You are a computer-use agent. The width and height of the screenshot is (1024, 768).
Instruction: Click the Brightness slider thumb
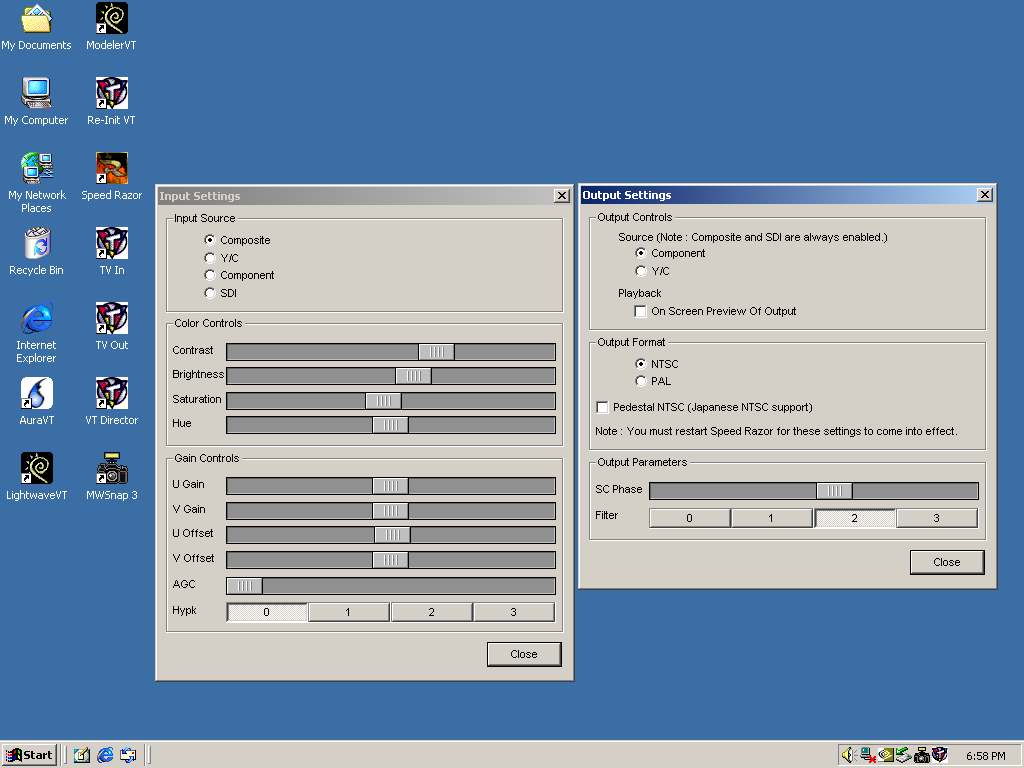(x=413, y=376)
